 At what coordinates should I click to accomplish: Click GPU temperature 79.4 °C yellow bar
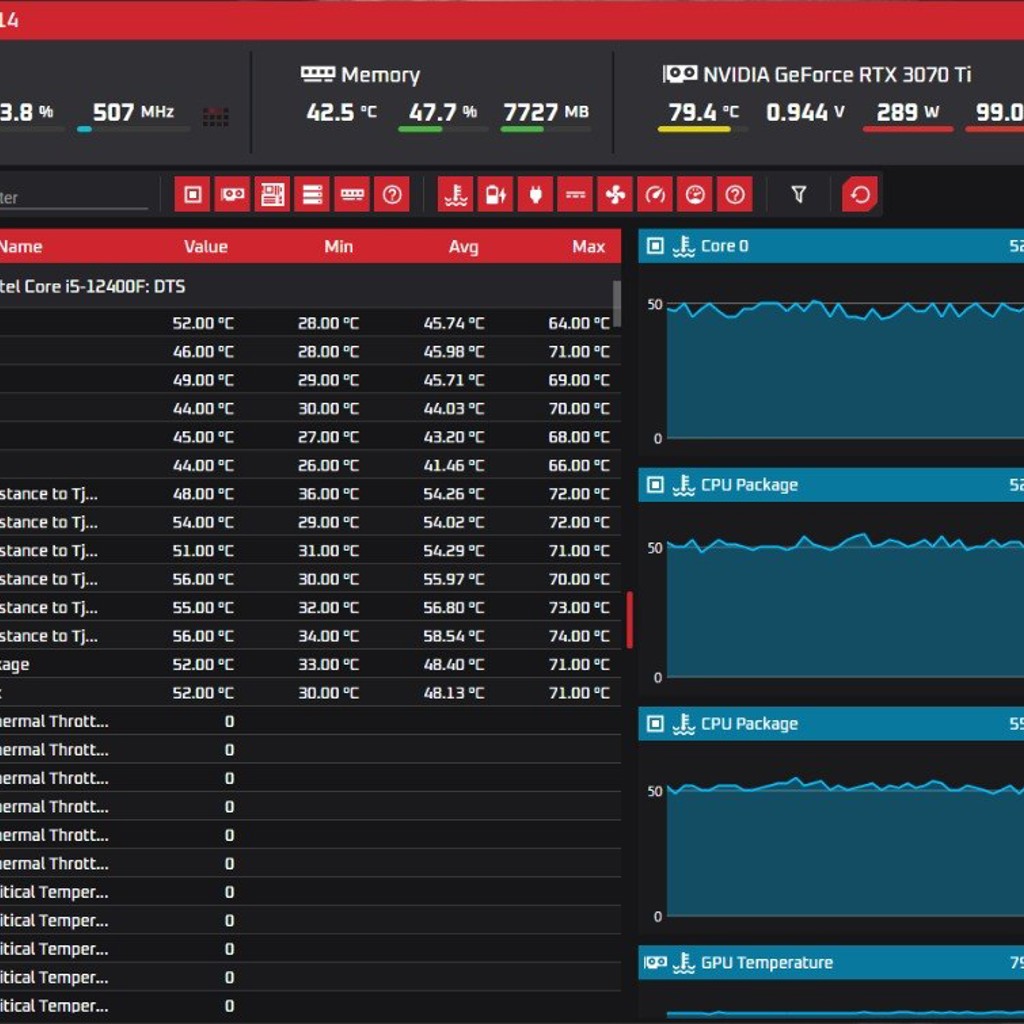pyautogui.click(x=702, y=129)
